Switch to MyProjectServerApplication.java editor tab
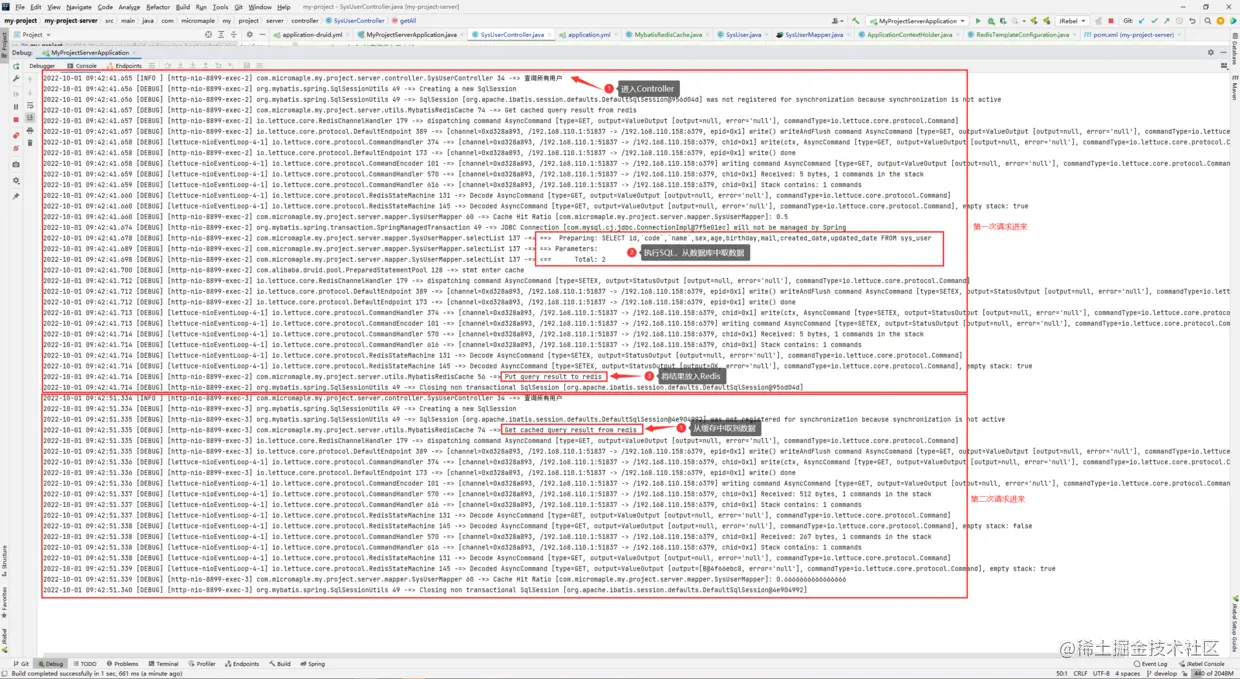The height and width of the screenshot is (679, 1240). (411, 34)
